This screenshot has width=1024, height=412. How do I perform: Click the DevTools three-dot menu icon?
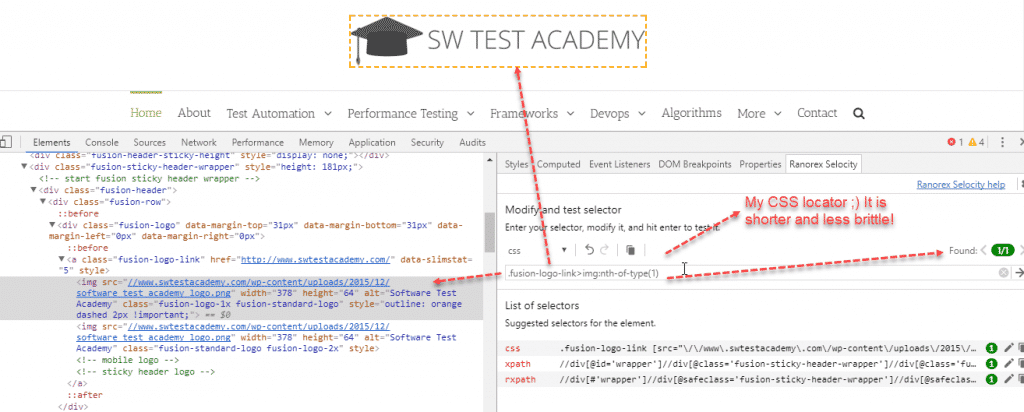1005,143
